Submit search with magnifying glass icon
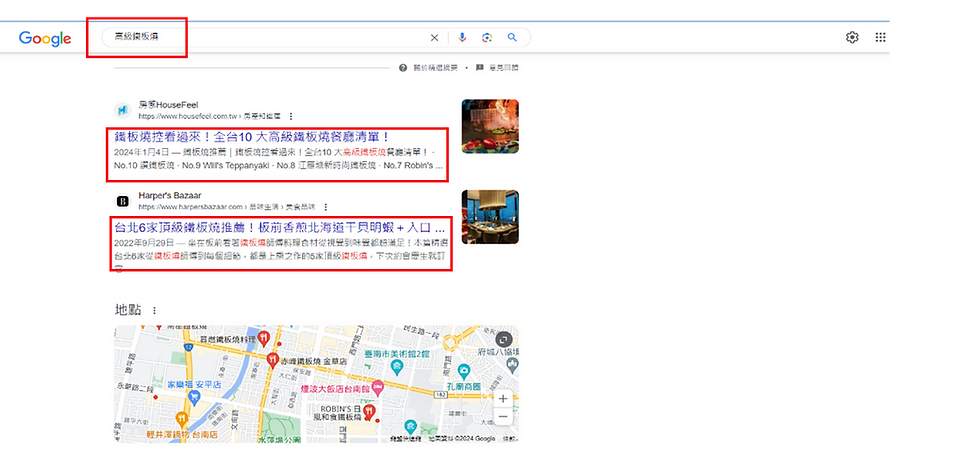Image resolution: width=980 pixels, height=467 pixels. [x=512, y=38]
